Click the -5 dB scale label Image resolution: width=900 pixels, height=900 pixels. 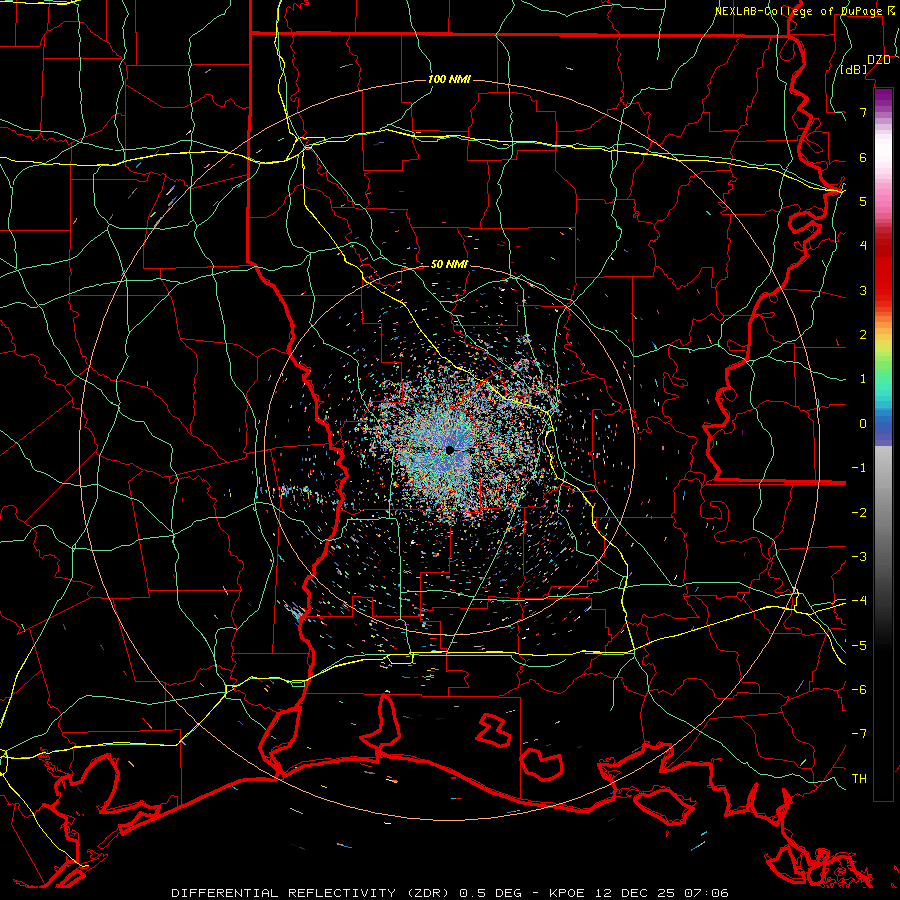pos(859,645)
